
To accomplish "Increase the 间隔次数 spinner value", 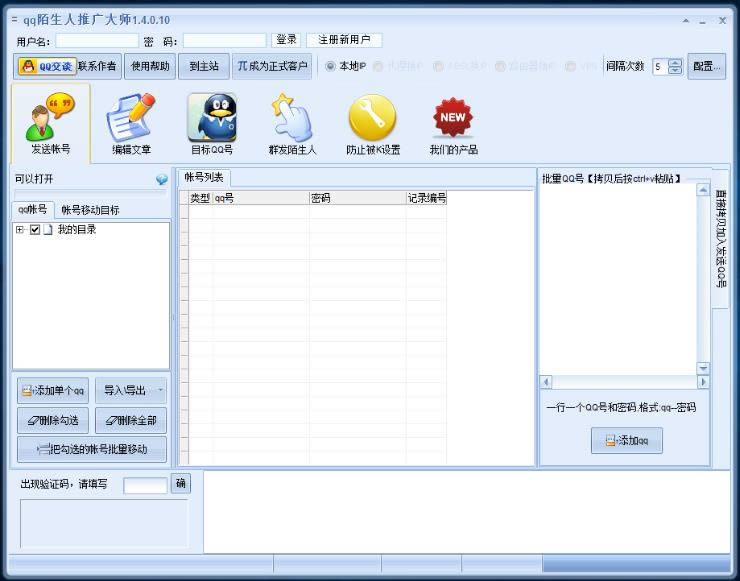I will click(x=675, y=63).
